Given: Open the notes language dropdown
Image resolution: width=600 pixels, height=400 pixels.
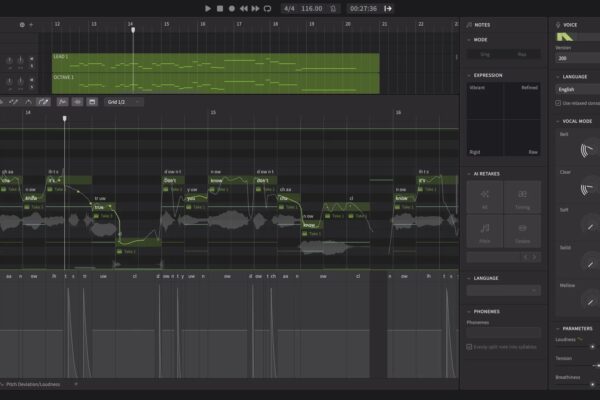Looking at the screenshot, I should pos(504,291).
